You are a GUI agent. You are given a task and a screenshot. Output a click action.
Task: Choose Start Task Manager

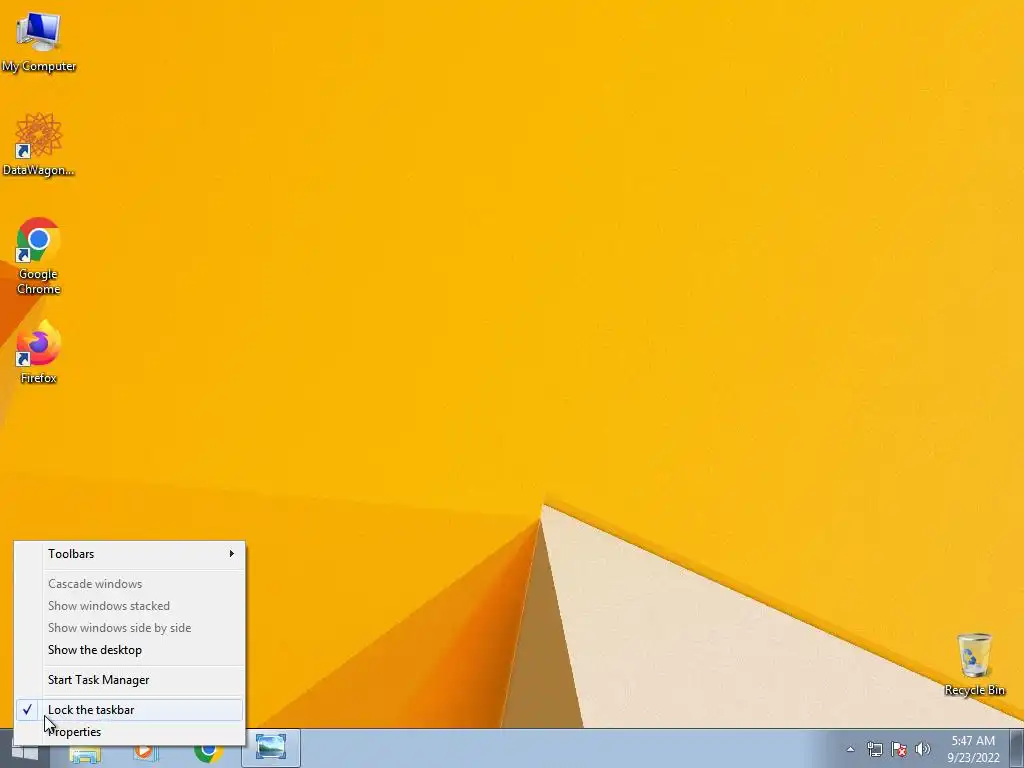pyautogui.click(x=129, y=680)
